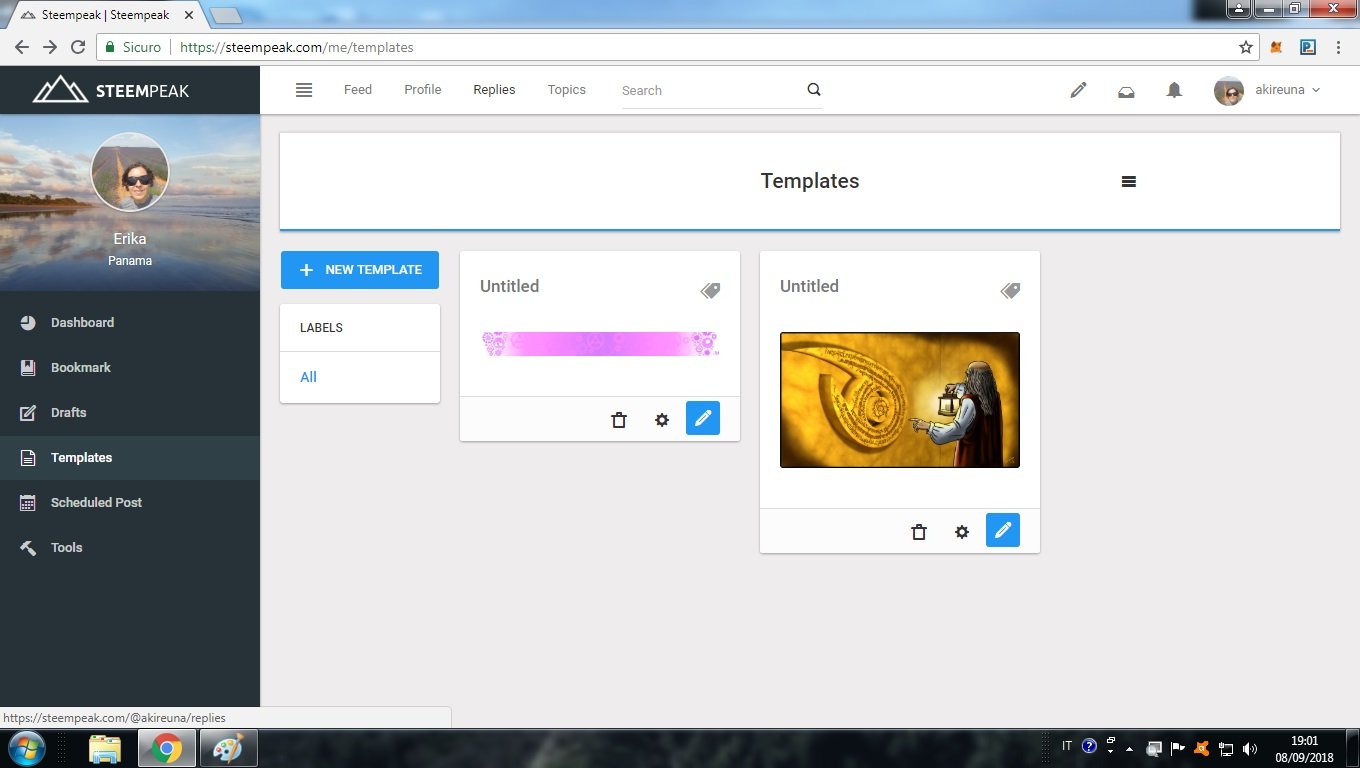The image size is (1360, 768).
Task: Open the hamburger menu beside Feed
Action: point(304,90)
